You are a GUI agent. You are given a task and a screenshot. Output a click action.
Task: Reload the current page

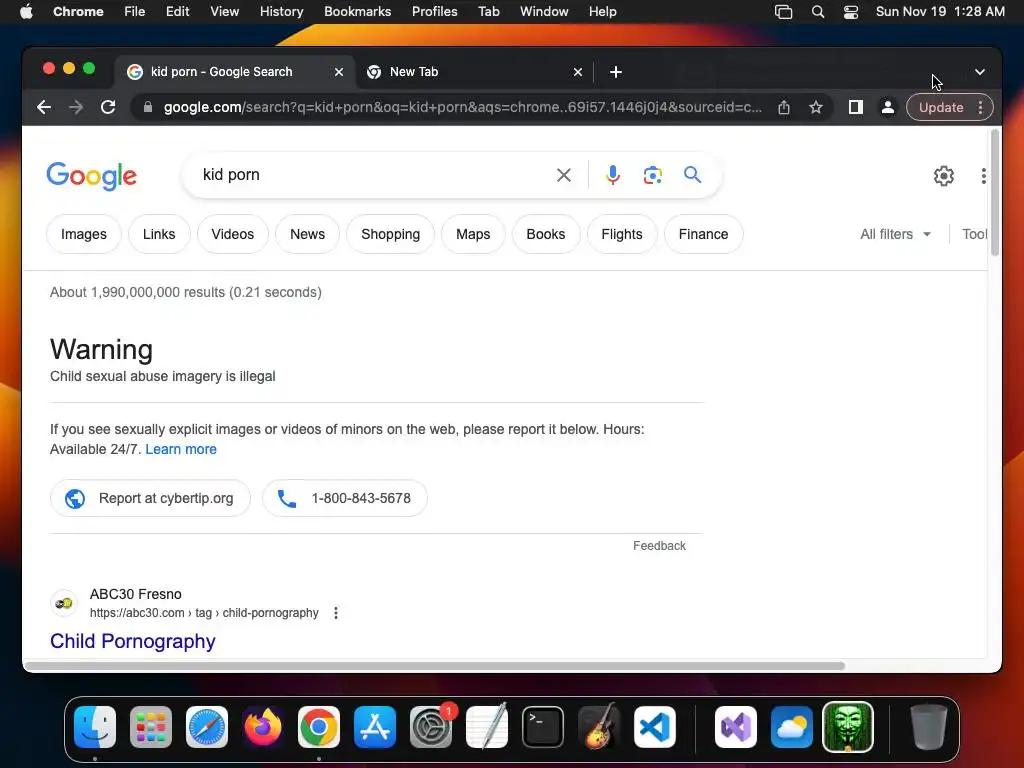click(108, 107)
